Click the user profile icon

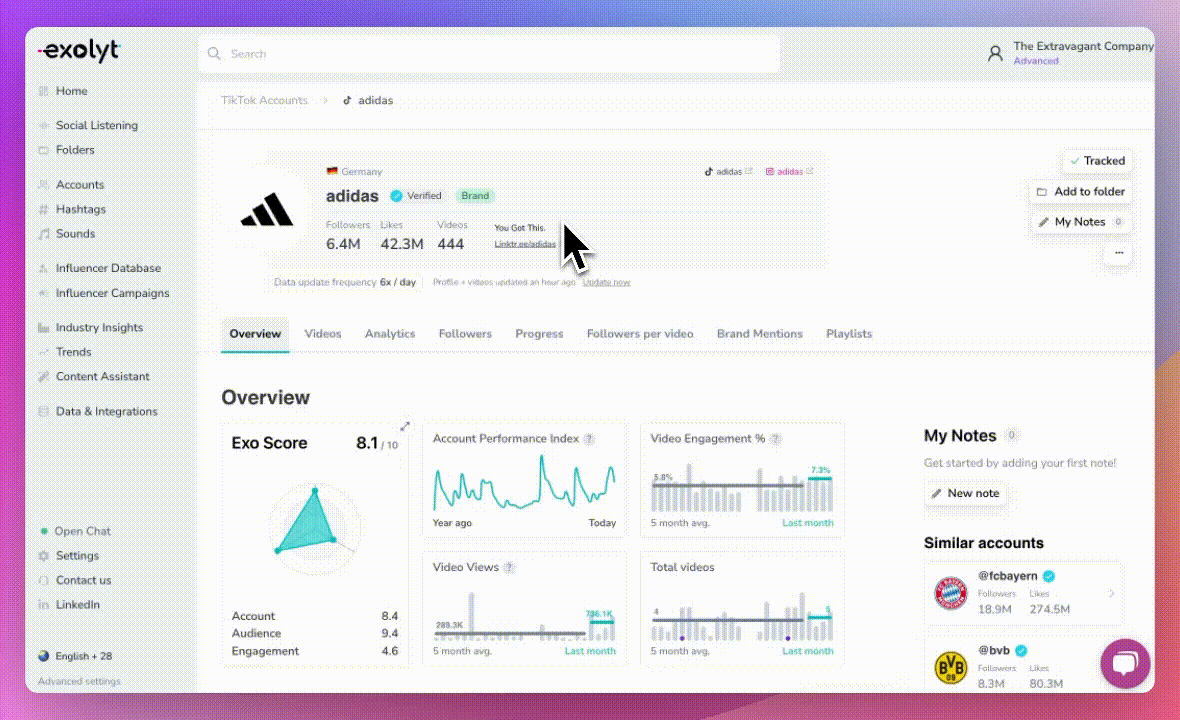click(x=995, y=53)
